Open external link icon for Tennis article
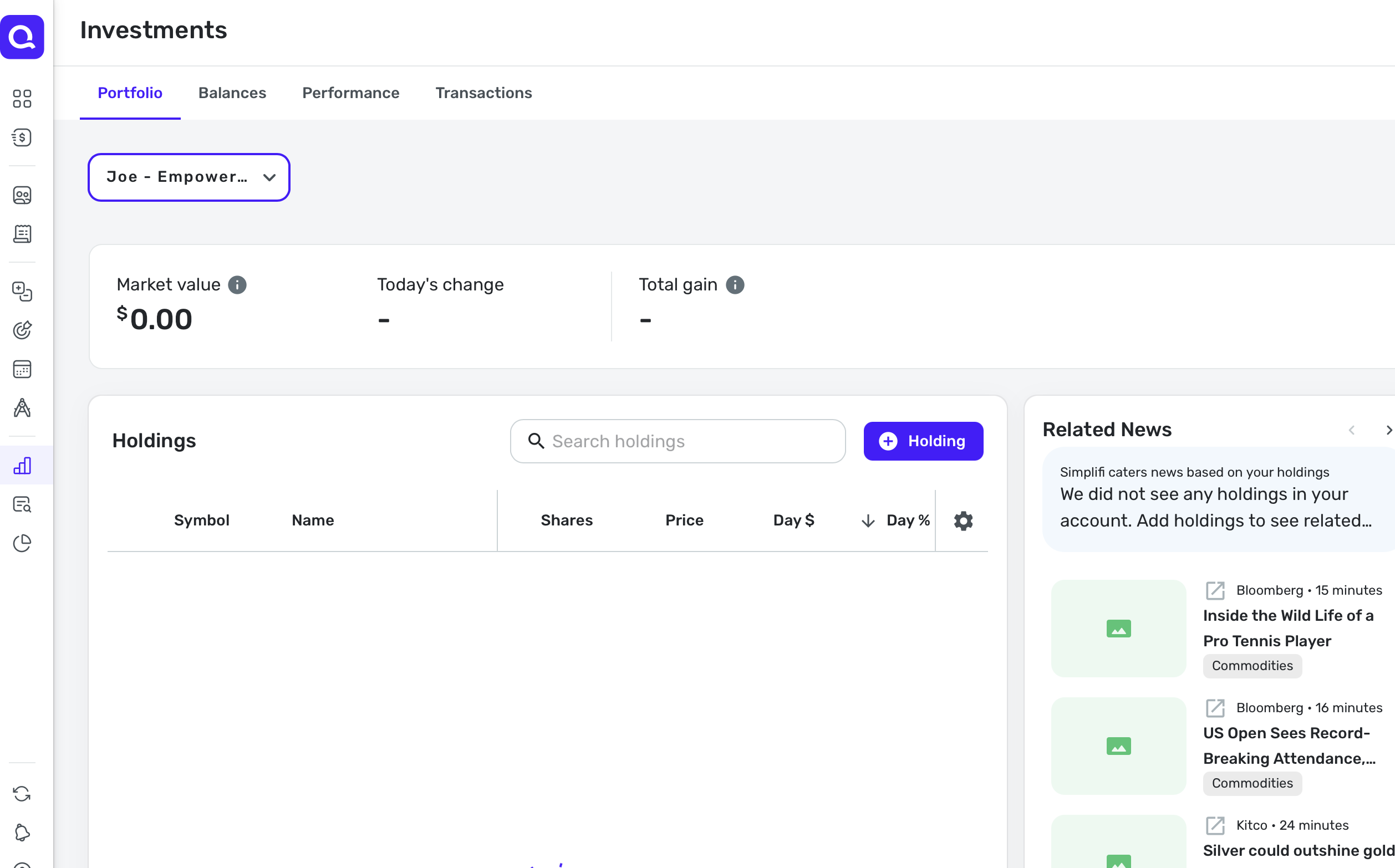The image size is (1395, 868). click(1215, 590)
